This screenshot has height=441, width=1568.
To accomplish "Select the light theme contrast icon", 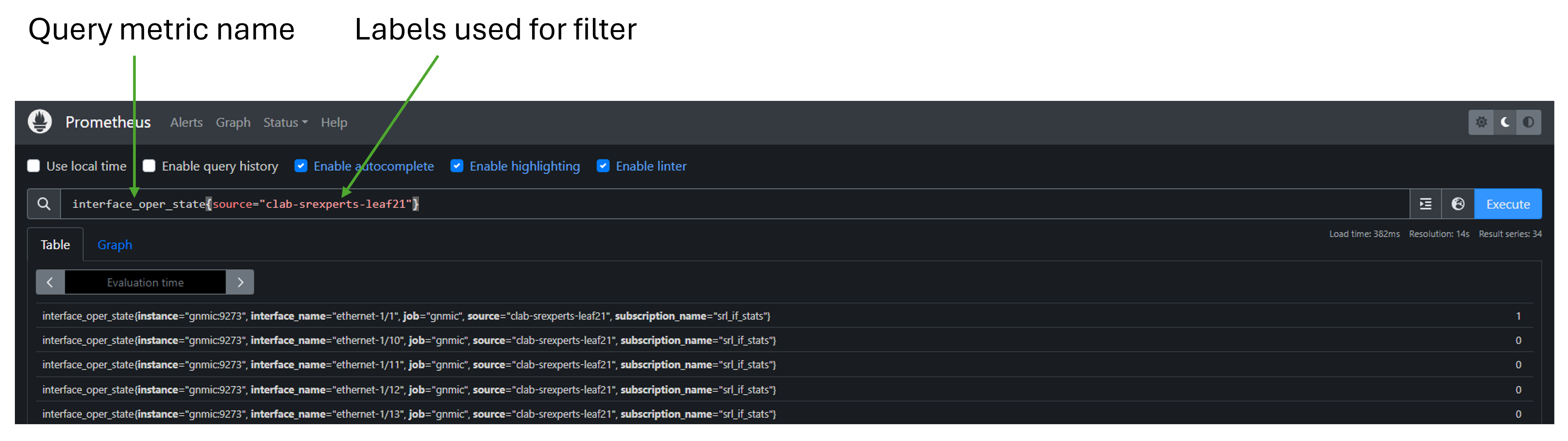I will tap(1528, 122).
